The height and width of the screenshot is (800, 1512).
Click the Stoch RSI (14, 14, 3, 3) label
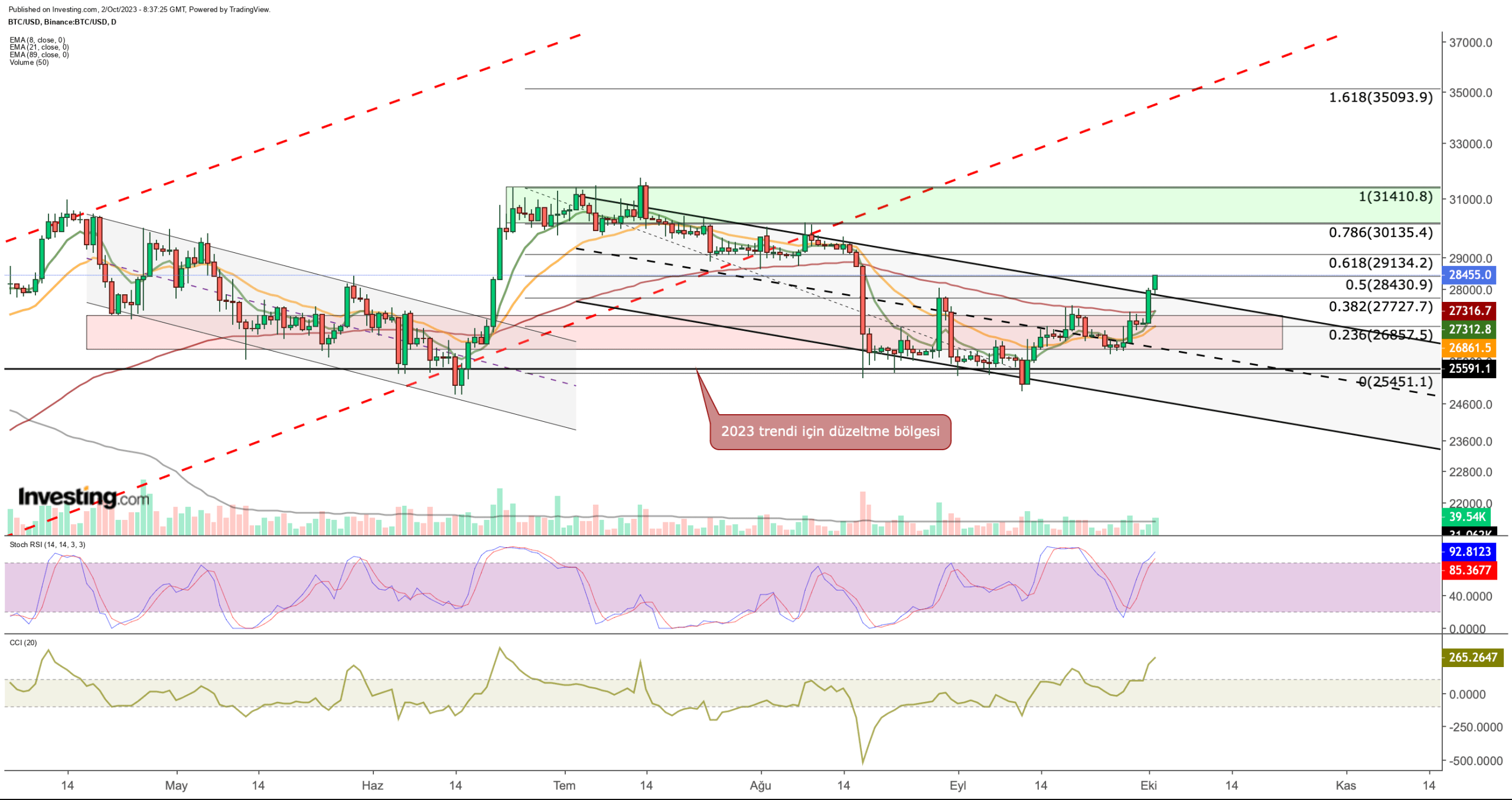point(47,545)
